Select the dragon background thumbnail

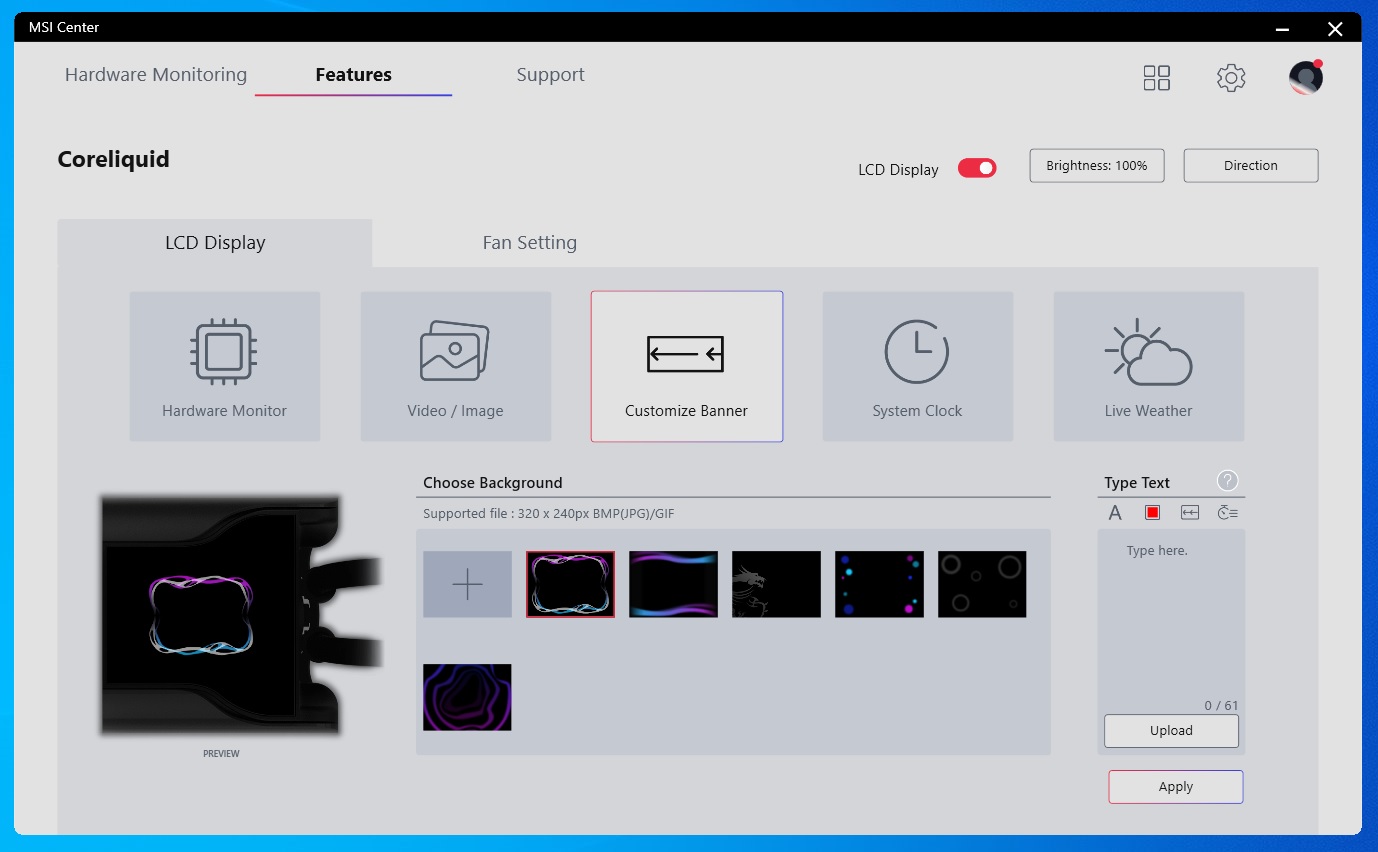(x=776, y=584)
